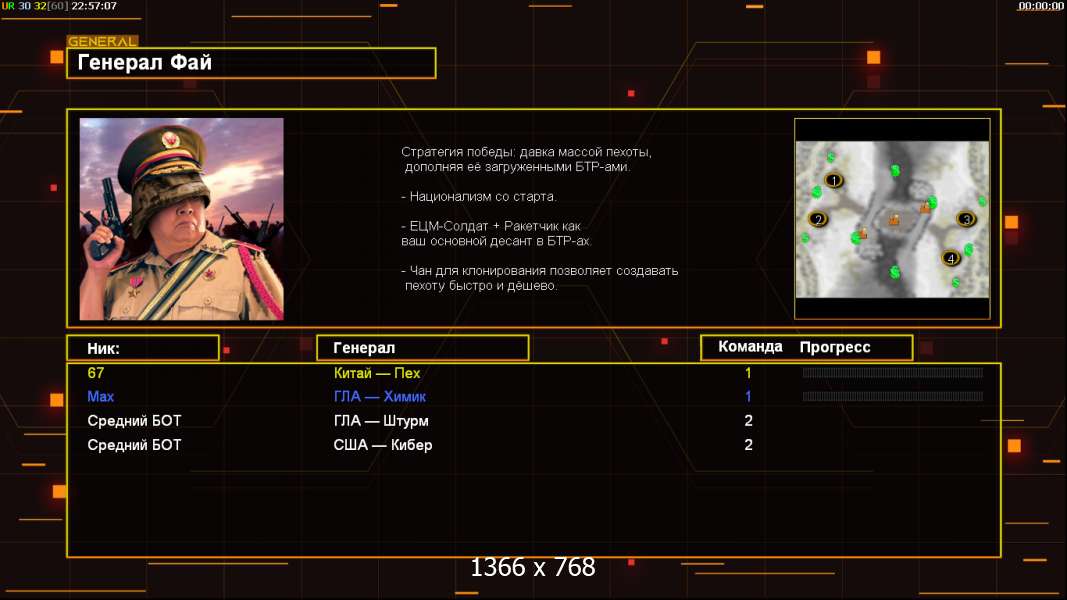This screenshot has height=600, width=1067.
Task: Select orange building icon nearest marker 3
Action: point(924,207)
